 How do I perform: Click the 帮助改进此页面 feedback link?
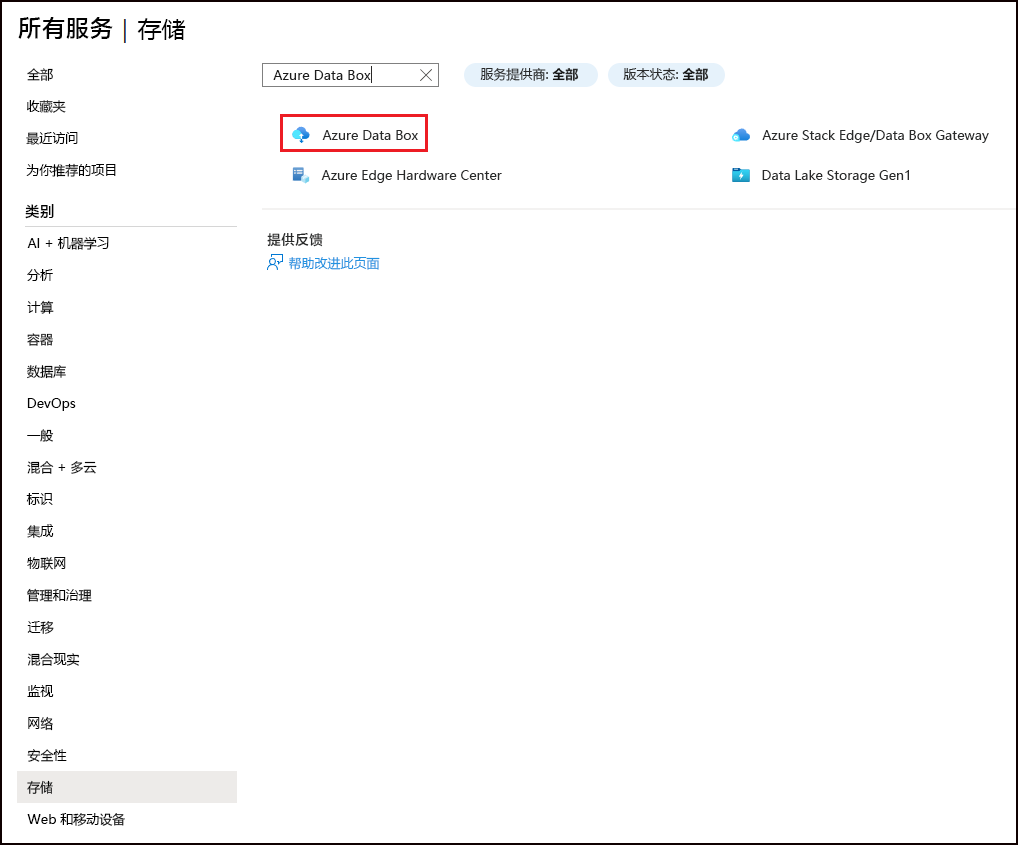(334, 263)
